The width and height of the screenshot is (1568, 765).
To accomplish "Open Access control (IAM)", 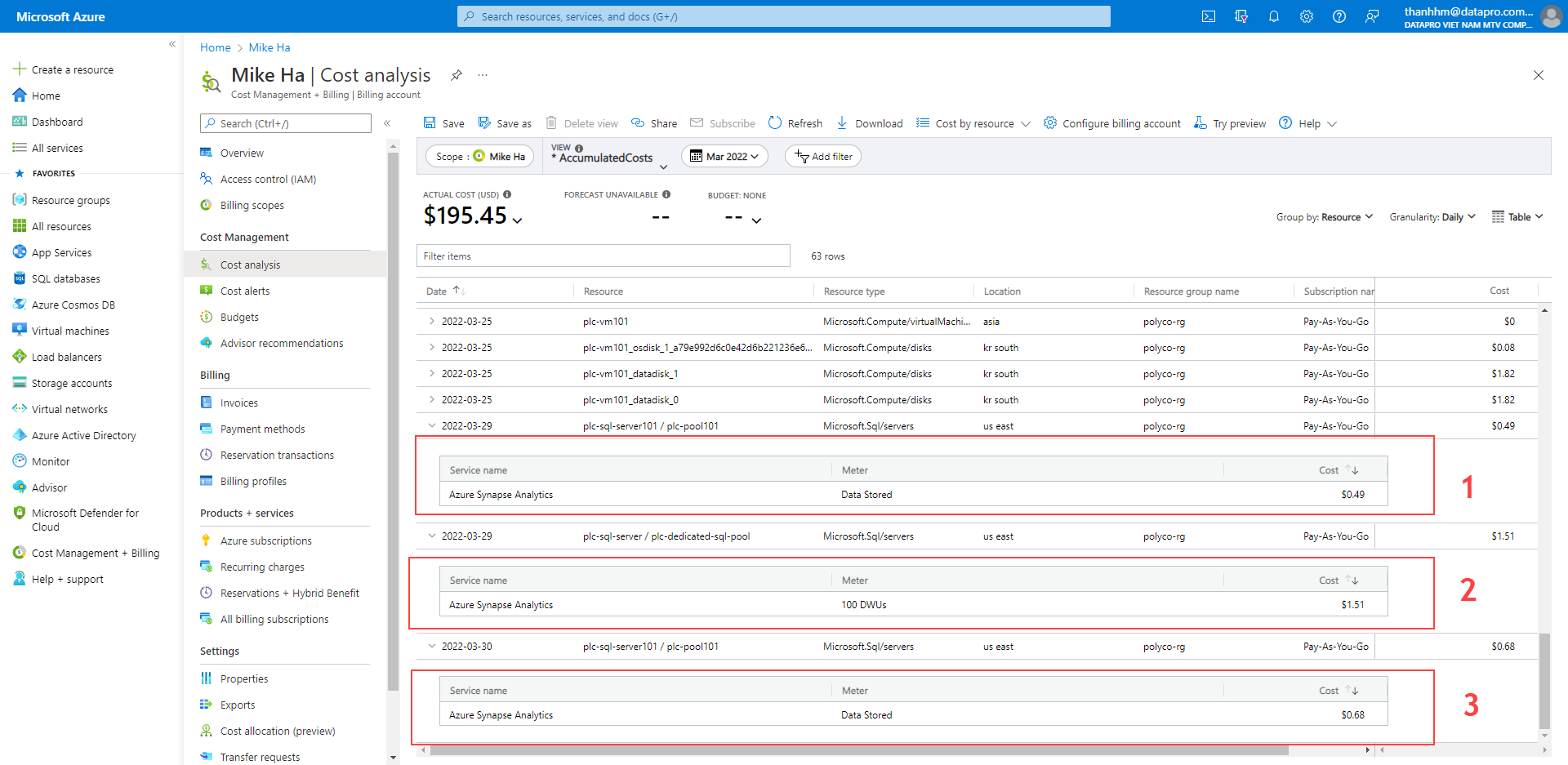I will (x=267, y=179).
